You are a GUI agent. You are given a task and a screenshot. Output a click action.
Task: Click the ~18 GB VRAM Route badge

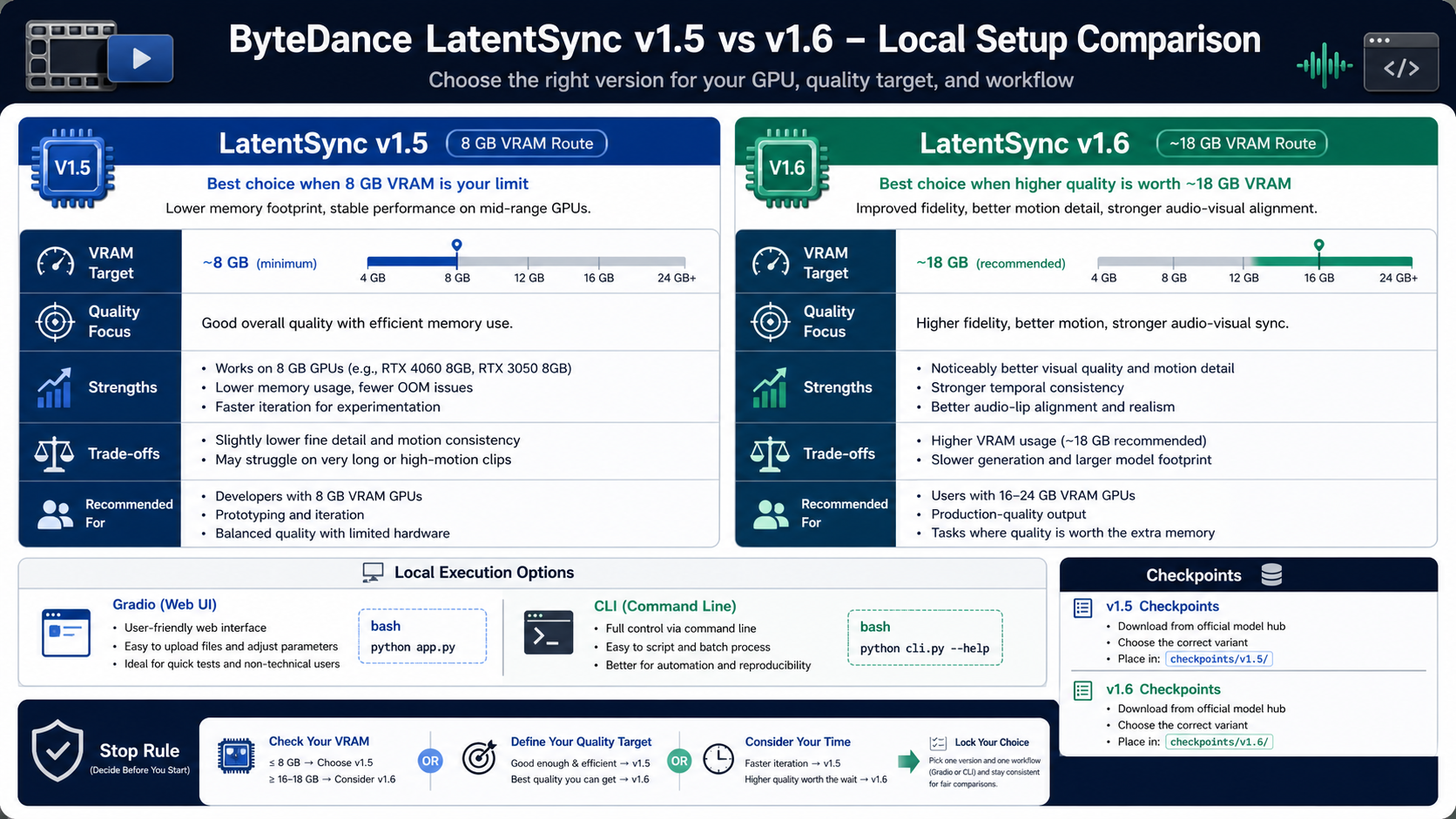pyautogui.click(x=1242, y=144)
